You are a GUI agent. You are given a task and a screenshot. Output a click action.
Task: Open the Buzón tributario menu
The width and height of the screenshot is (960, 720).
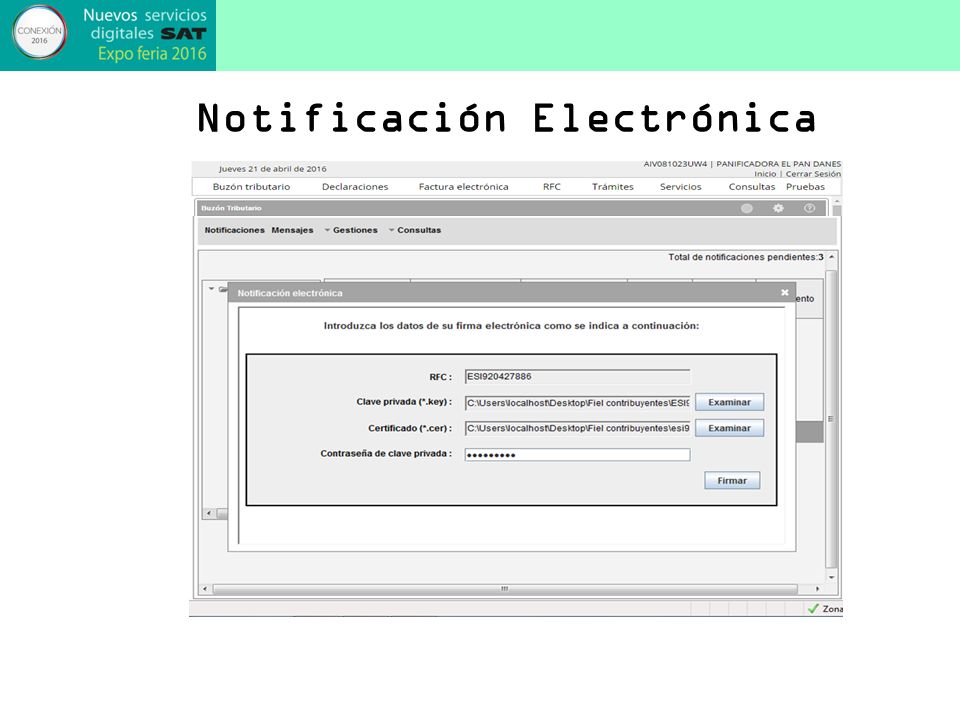[251, 187]
